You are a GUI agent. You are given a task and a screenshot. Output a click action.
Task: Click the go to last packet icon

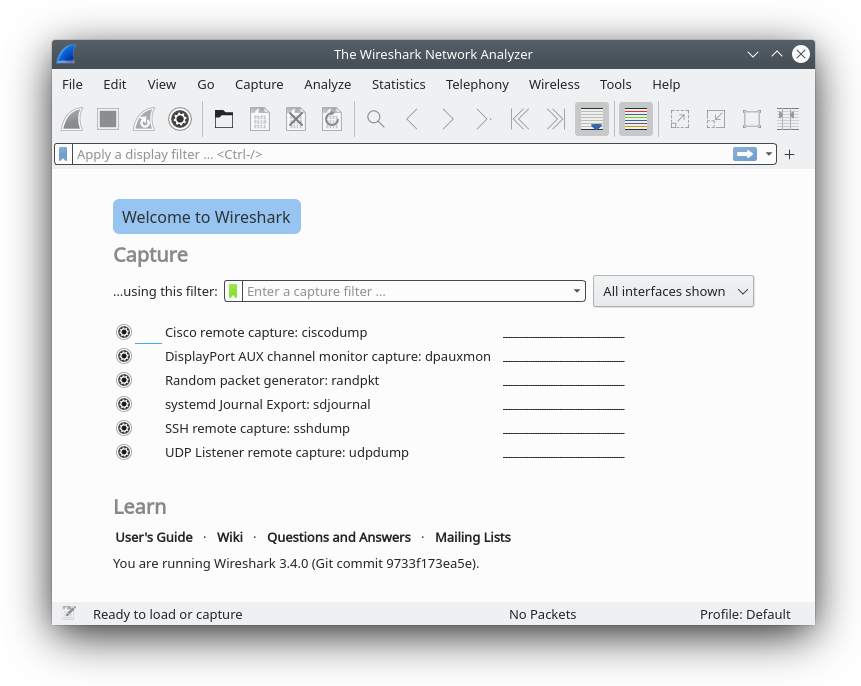pos(555,119)
